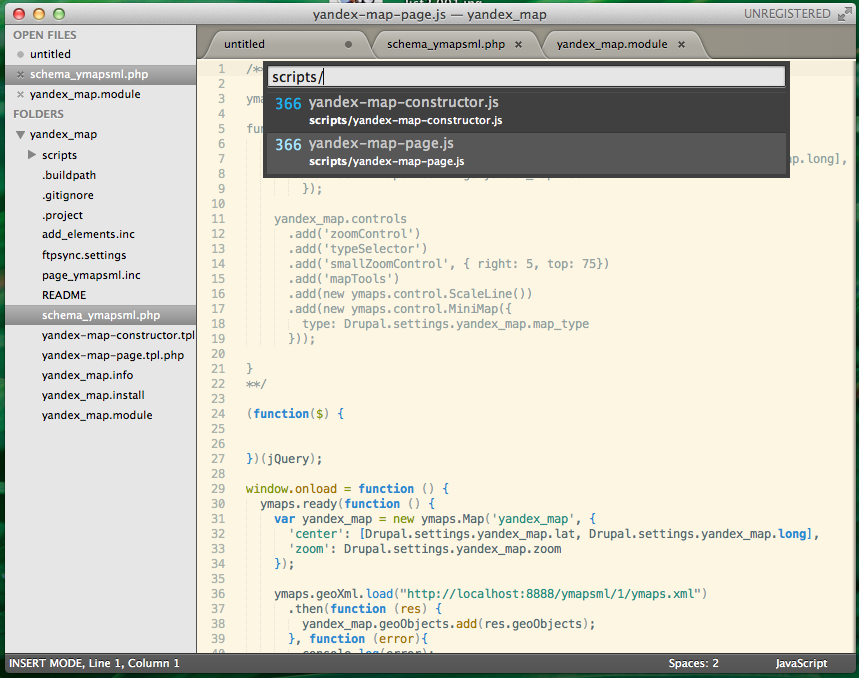
Task: Open untitled in open files list
Action: click(50, 54)
